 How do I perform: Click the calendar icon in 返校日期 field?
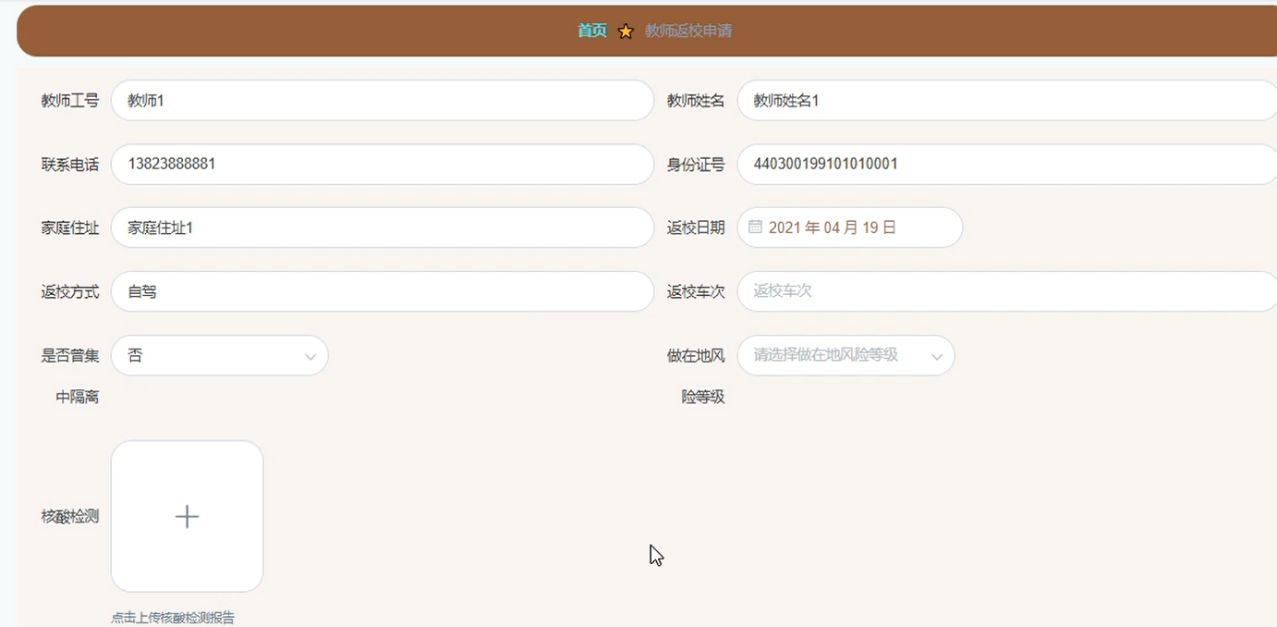(755, 227)
